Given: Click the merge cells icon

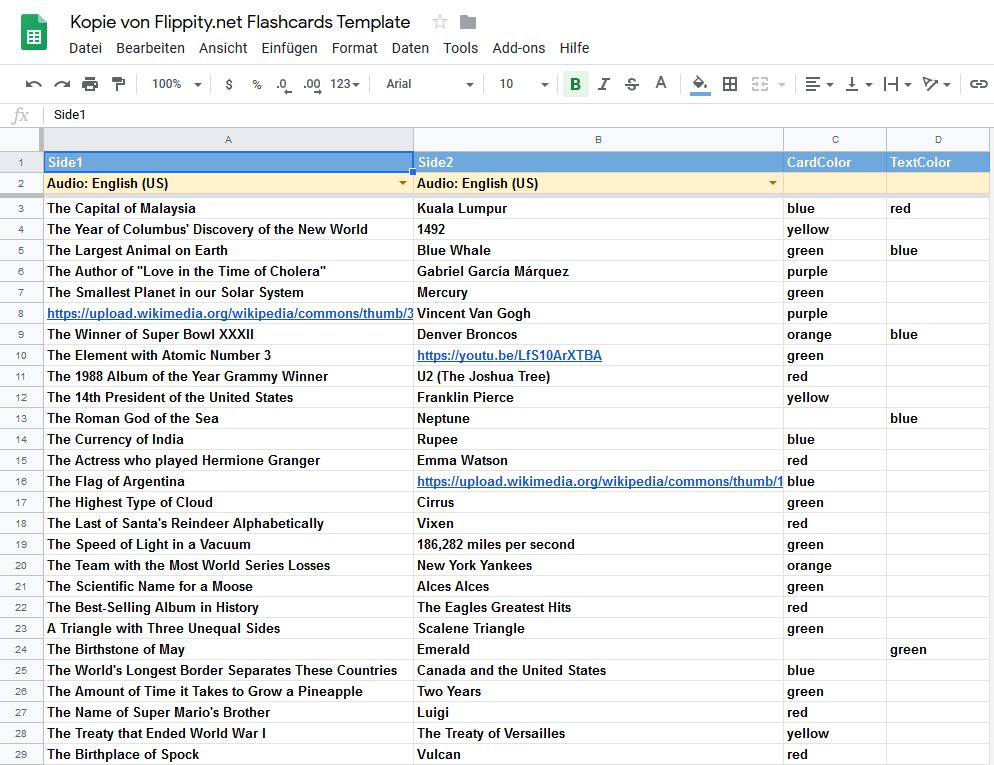Looking at the screenshot, I should pyautogui.click(x=759, y=84).
